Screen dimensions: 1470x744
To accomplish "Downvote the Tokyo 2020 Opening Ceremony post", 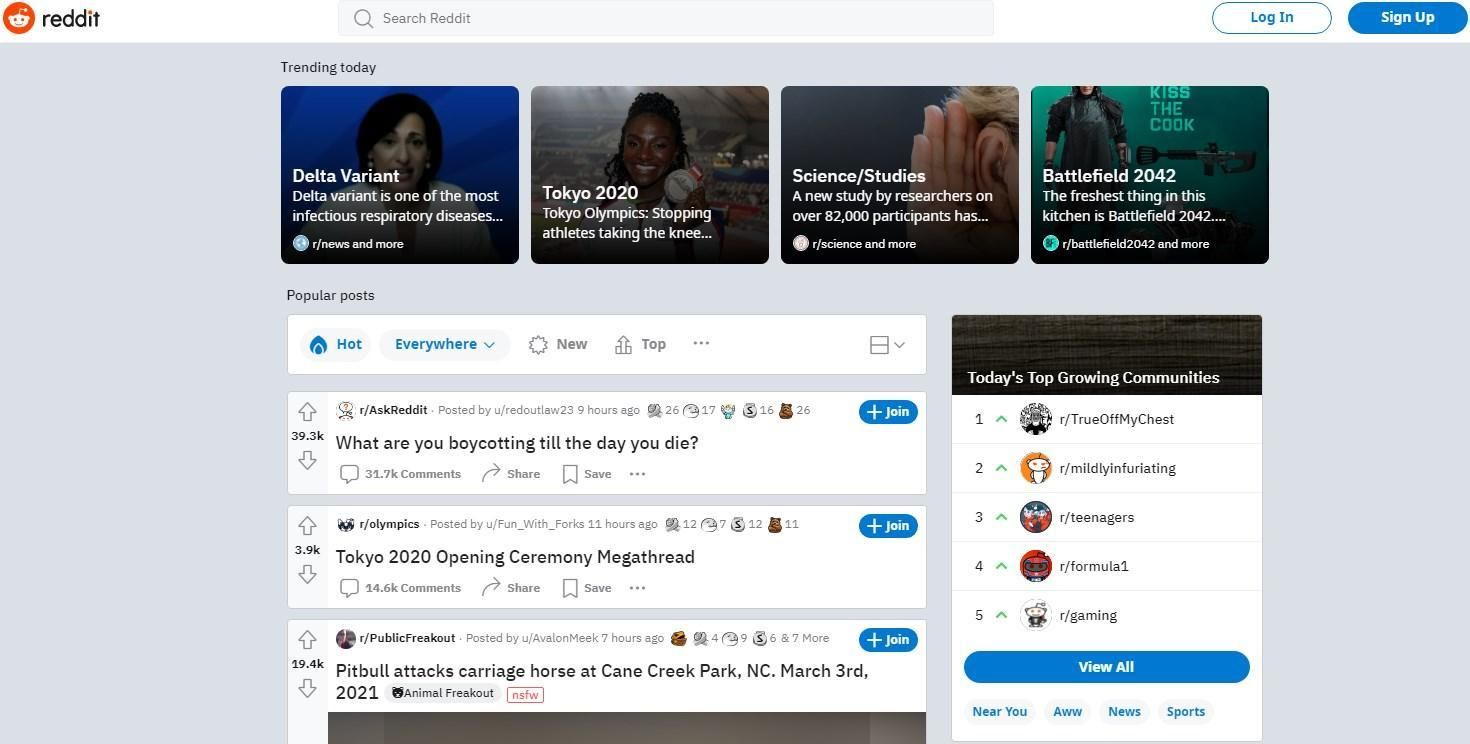I will 307,574.
